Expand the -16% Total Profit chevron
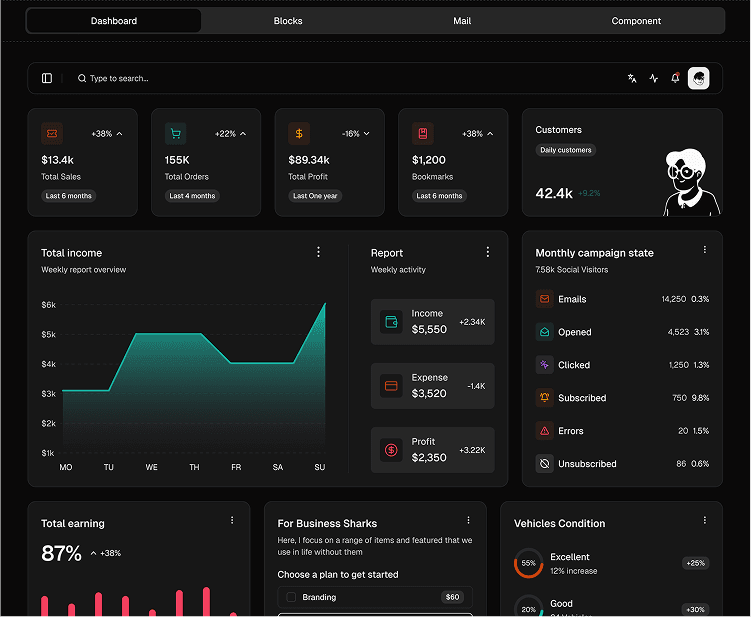The width and height of the screenshot is (751, 617). tap(367, 133)
